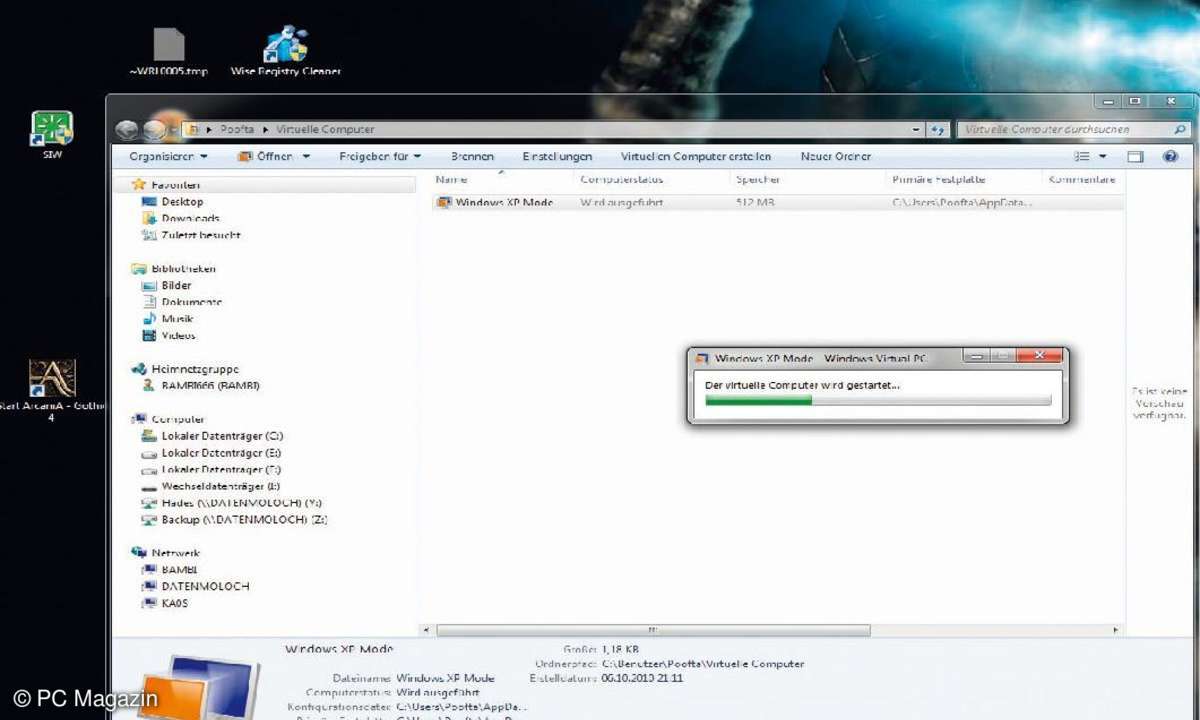Screen dimensions: 1200x720
Task: Open the Bilder library
Action: point(167,285)
